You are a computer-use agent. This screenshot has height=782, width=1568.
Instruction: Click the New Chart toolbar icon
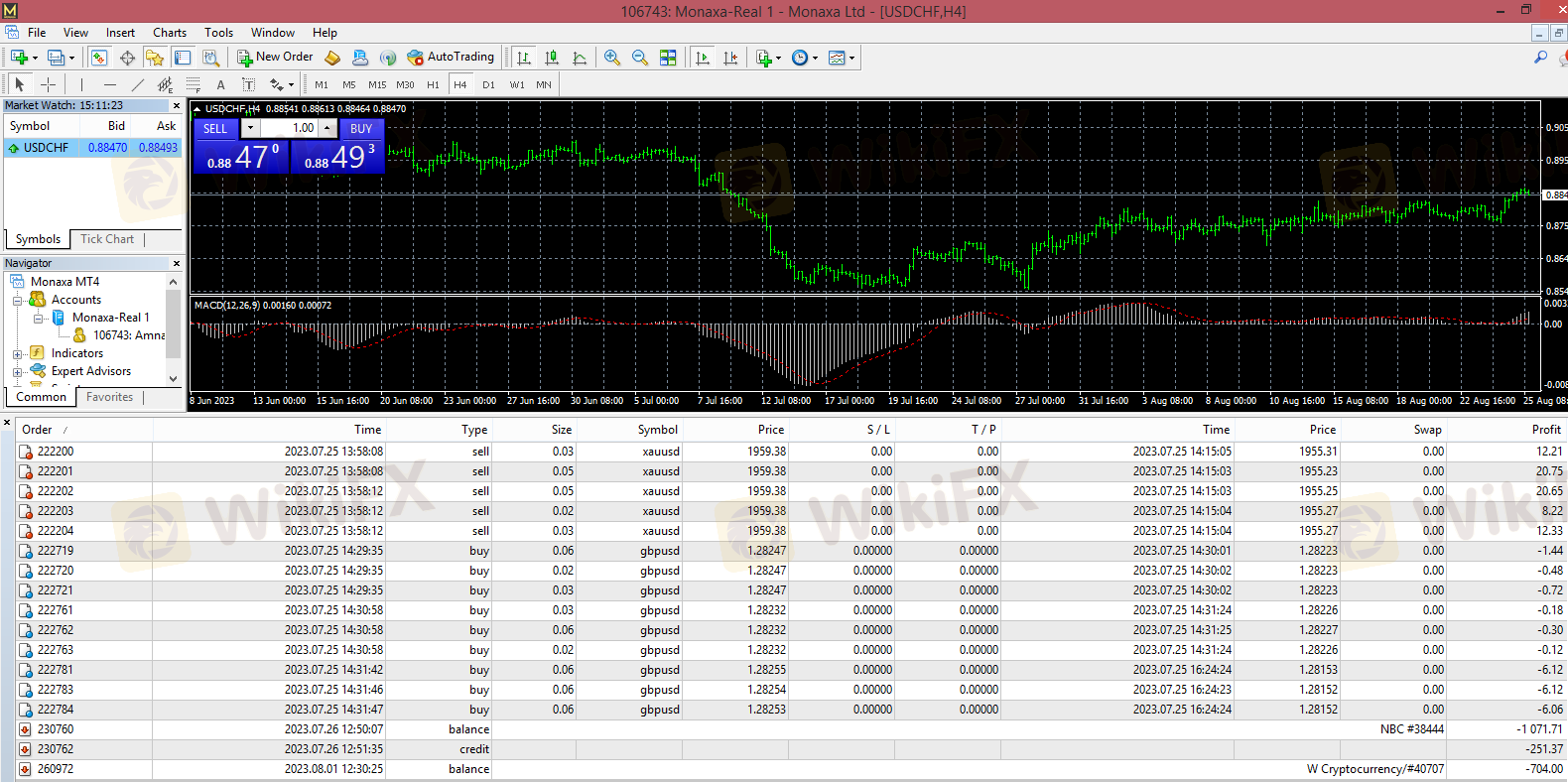[19, 58]
